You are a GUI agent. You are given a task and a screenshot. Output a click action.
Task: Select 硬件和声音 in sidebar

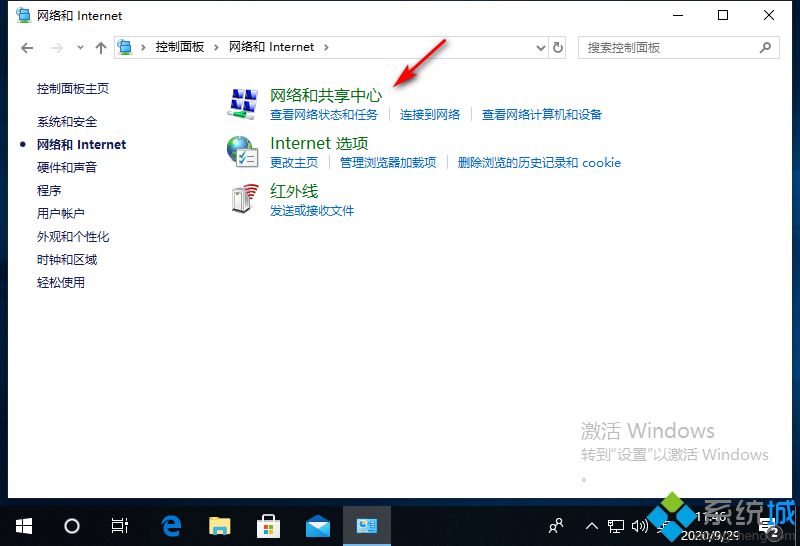[x=67, y=167]
